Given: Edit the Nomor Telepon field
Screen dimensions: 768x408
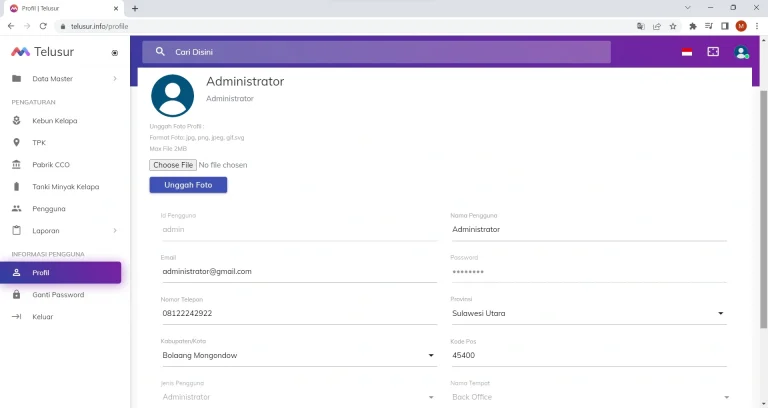Looking at the screenshot, I should click(x=299, y=313).
